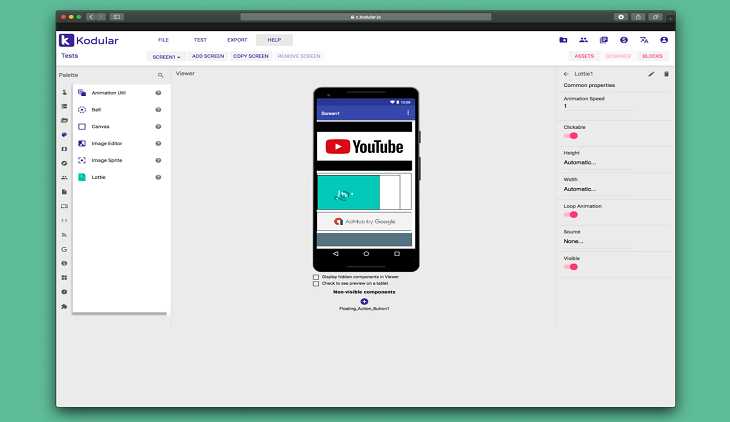The height and width of the screenshot is (422, 730).
Task: Open the Source None... asset selector
Action: click(597, 241)
